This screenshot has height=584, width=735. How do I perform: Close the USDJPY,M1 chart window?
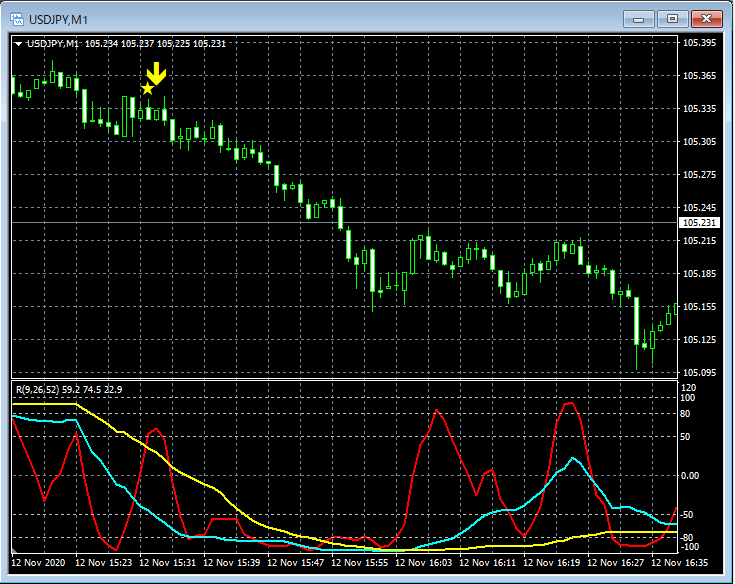707,18
